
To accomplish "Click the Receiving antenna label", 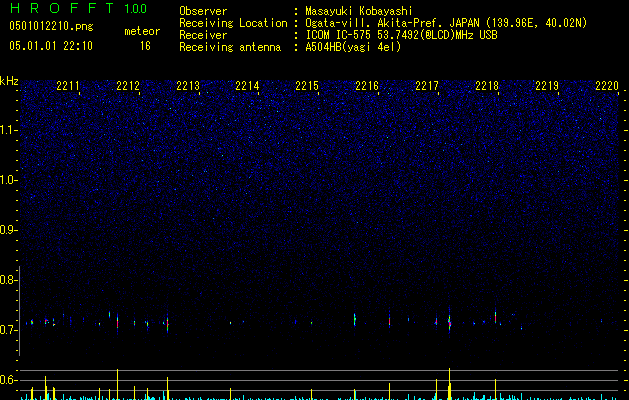I will coord(230,47).
